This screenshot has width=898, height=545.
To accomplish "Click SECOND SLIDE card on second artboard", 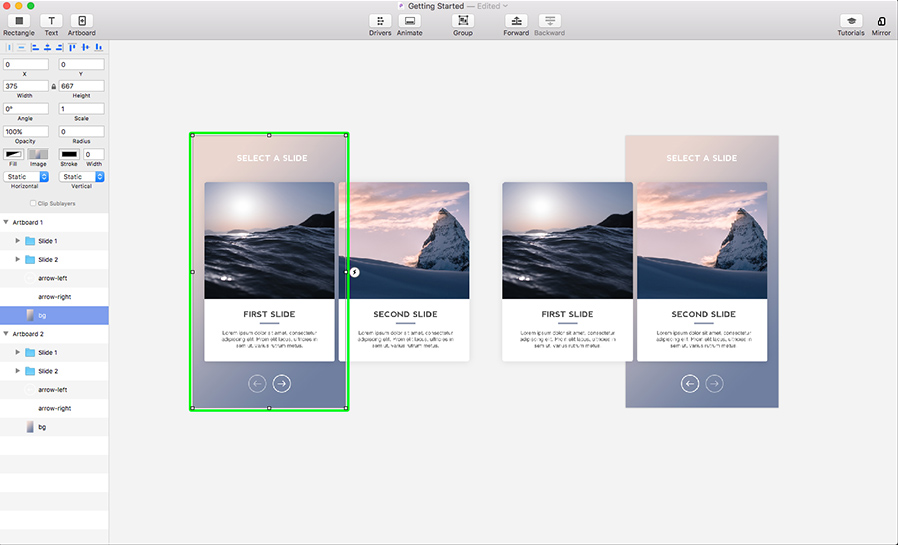I will pos(702,272).
